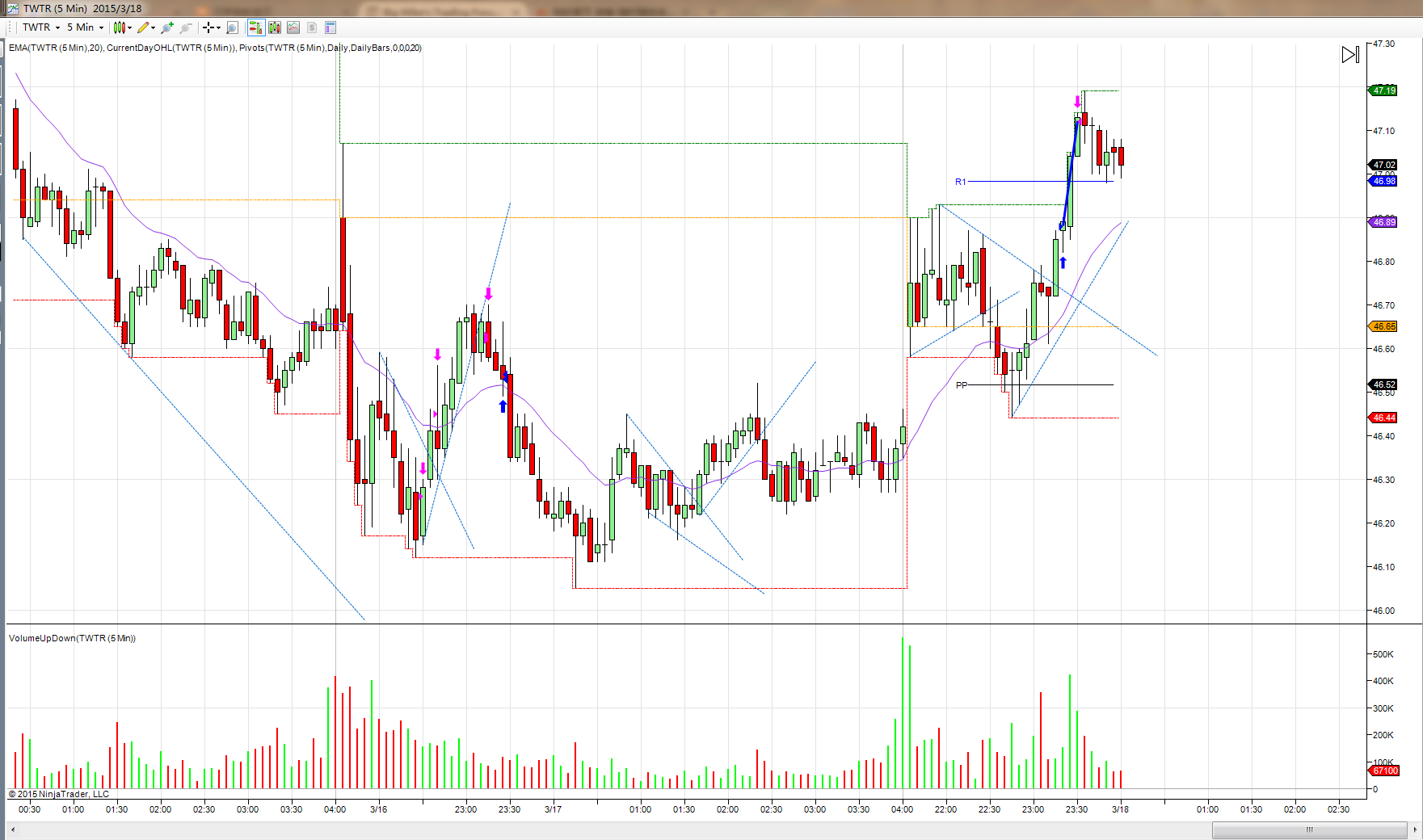The image size is (1423, 840).
Task: Select the crosshair cursor tool
Action: 208,27
